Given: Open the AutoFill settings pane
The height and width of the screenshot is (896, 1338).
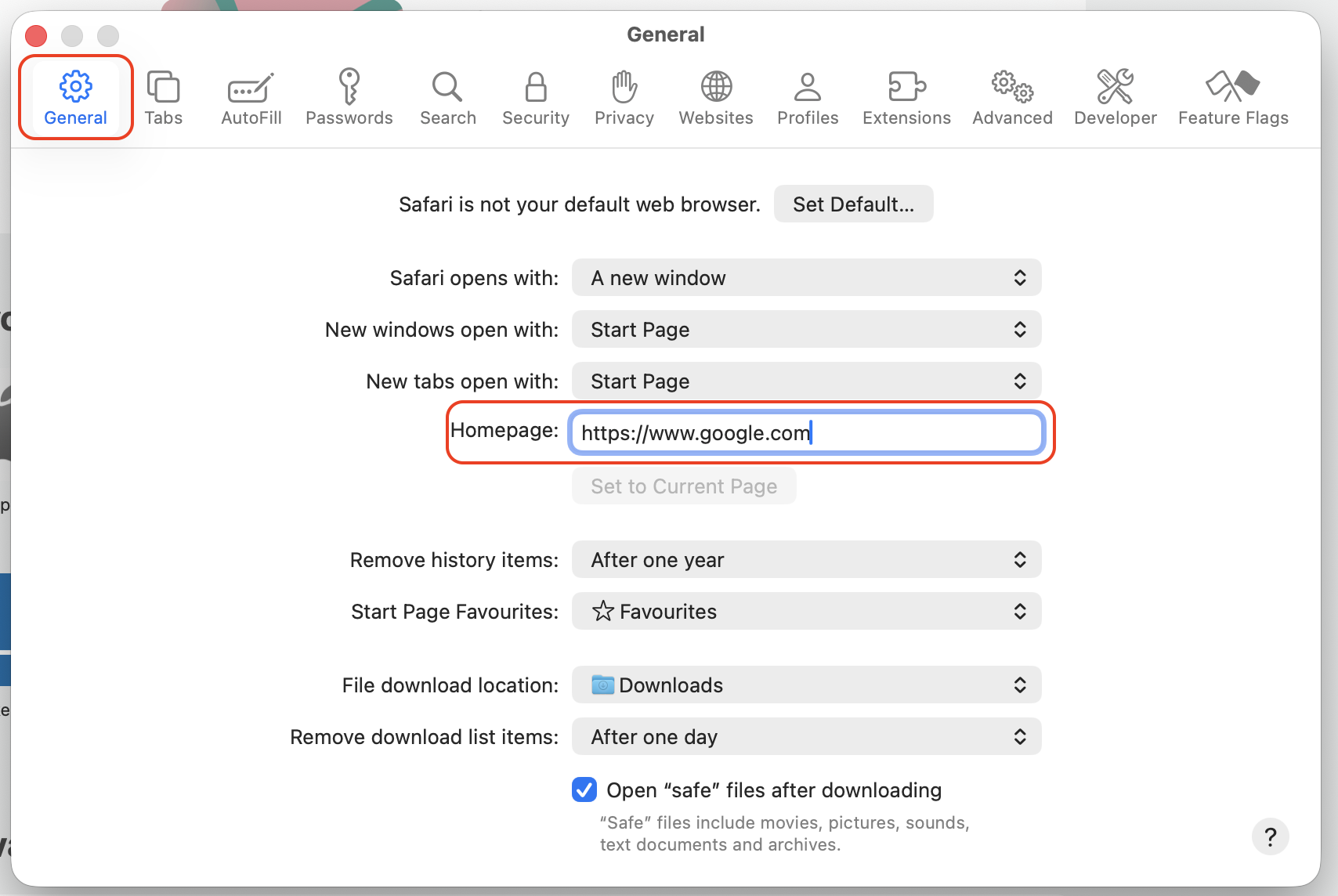Looking at the screenshot, I should click(251, 98).
